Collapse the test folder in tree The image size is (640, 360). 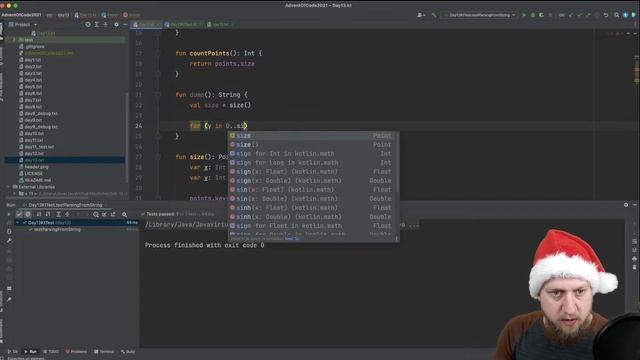point(14,40)
